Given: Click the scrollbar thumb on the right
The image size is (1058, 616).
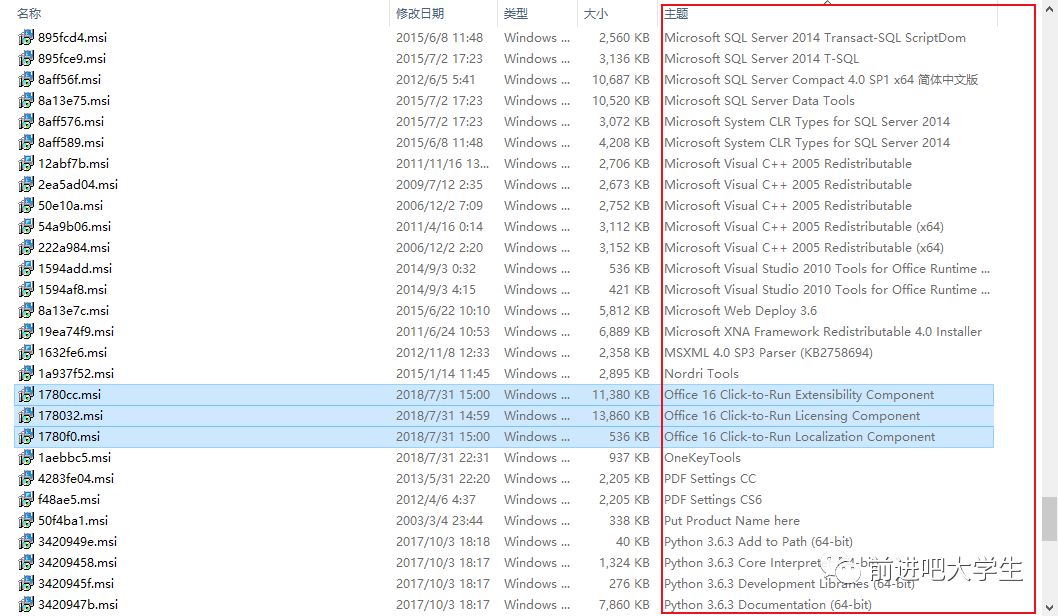Looking at the screenshot, I should [1049, 519].
